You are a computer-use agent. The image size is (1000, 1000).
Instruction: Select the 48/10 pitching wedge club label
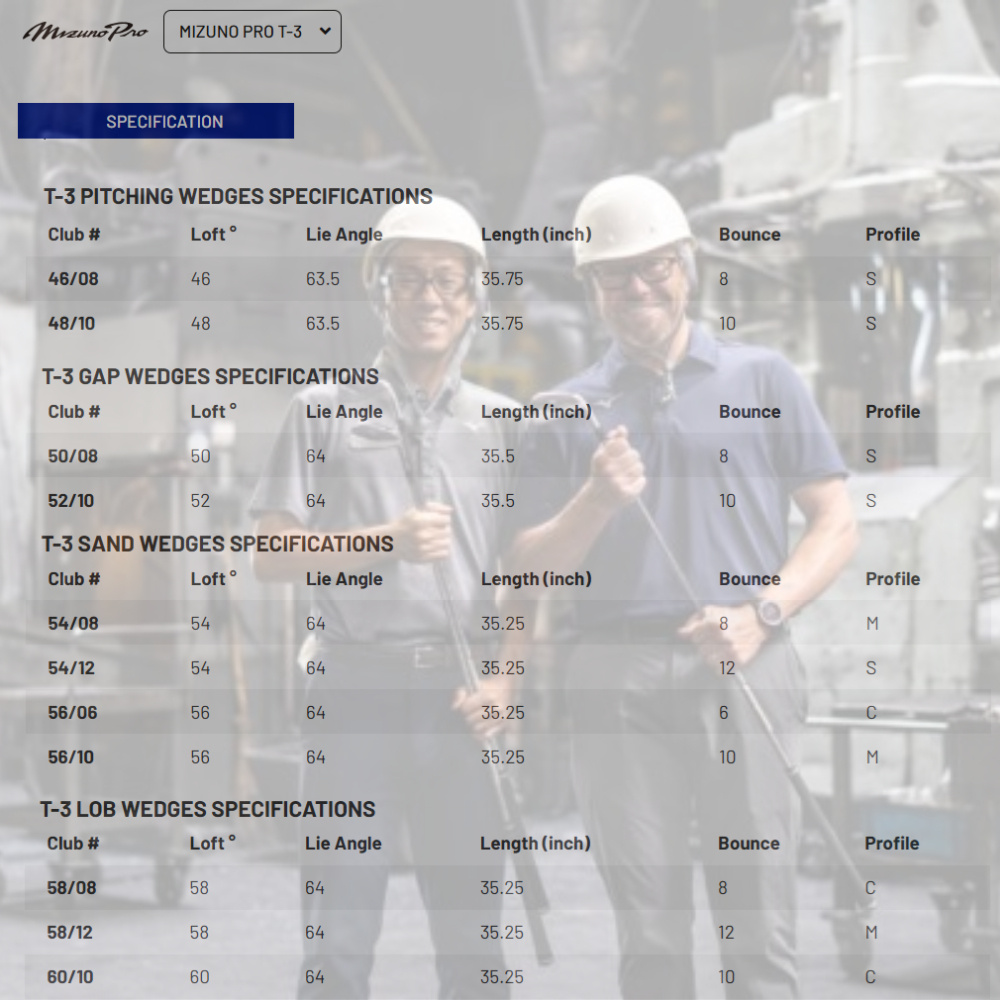pos(73,324)
